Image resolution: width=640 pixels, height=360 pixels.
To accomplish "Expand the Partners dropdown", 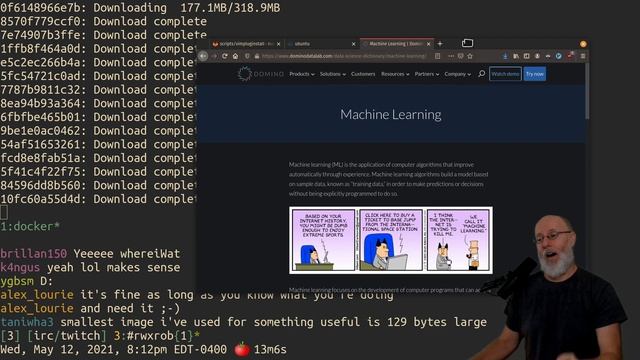I will pos(427,74).
